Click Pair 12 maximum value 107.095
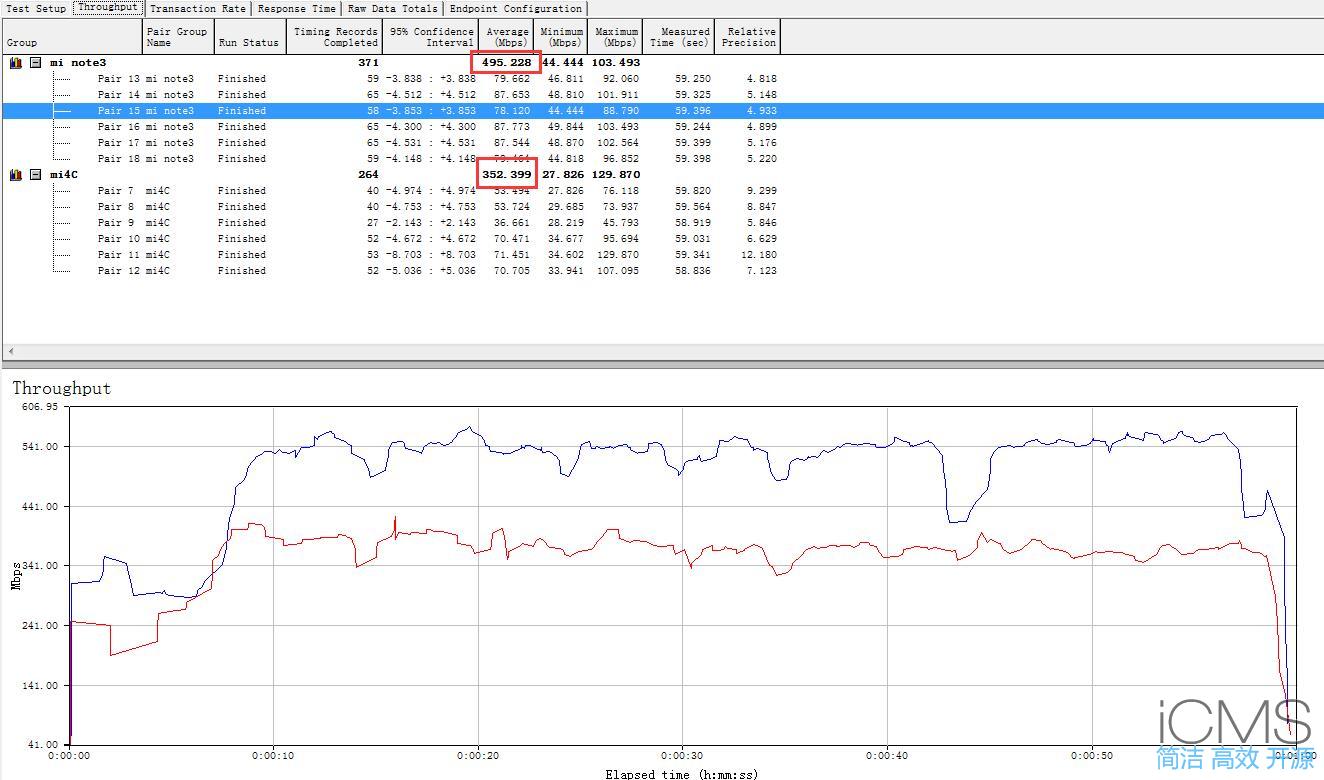 pos(617,271)
